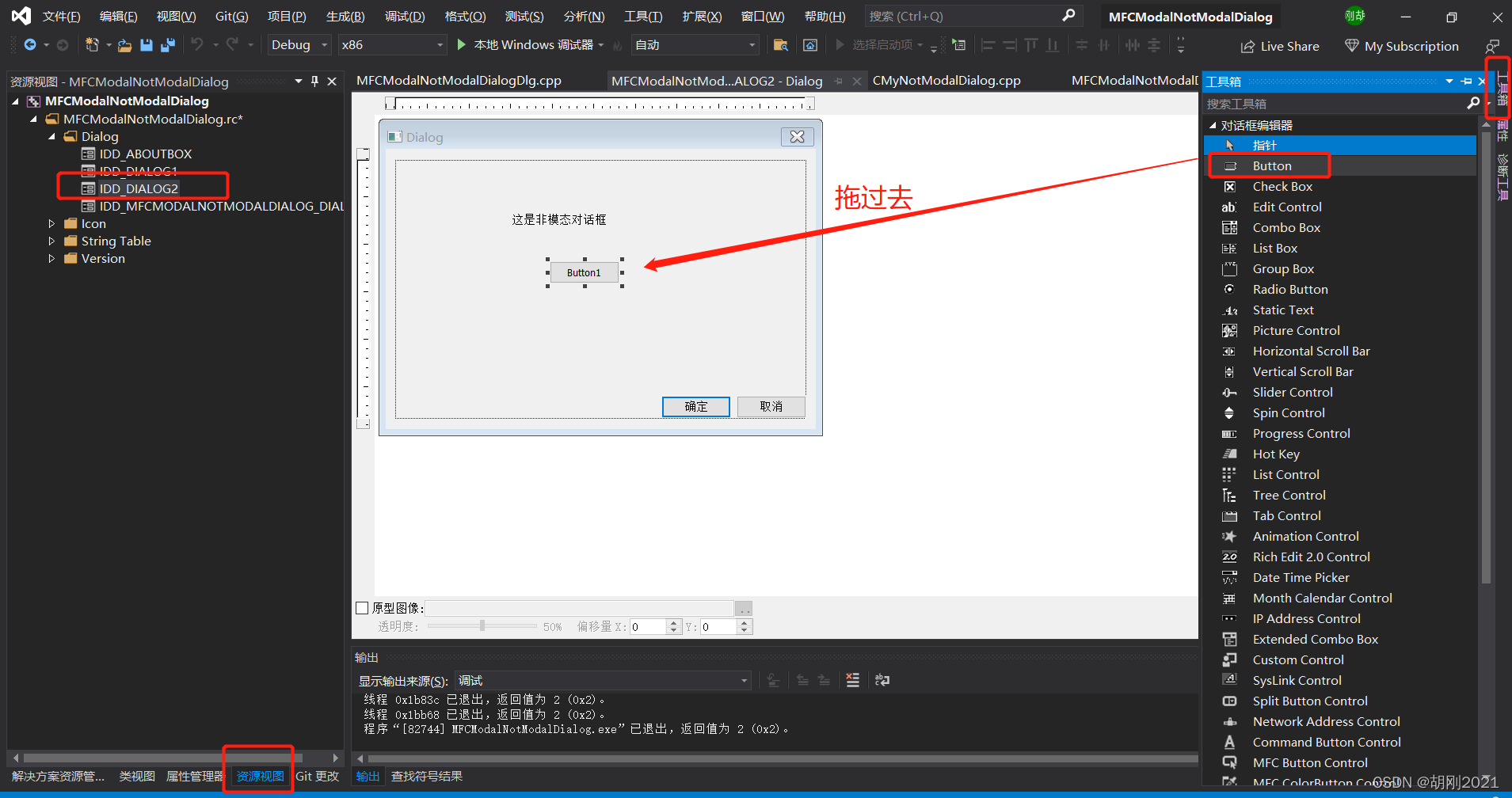
Task: Open the Debug configuration dropdown
Action: [299, 45]
